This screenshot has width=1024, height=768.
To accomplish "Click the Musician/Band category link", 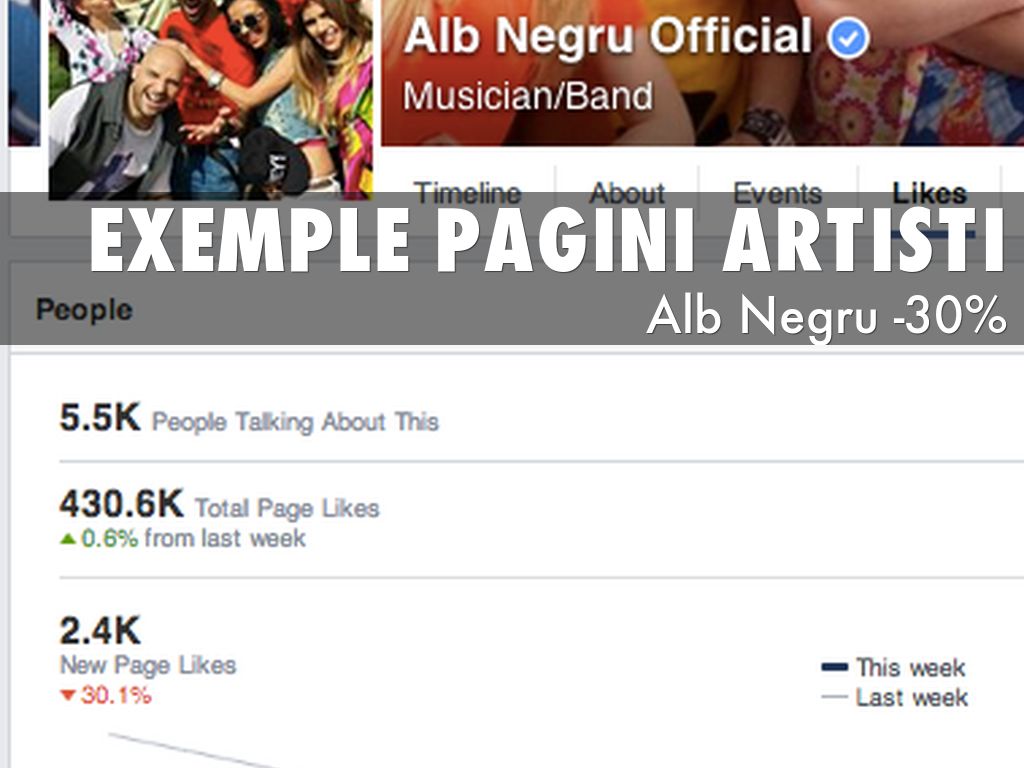I will 528,96.
